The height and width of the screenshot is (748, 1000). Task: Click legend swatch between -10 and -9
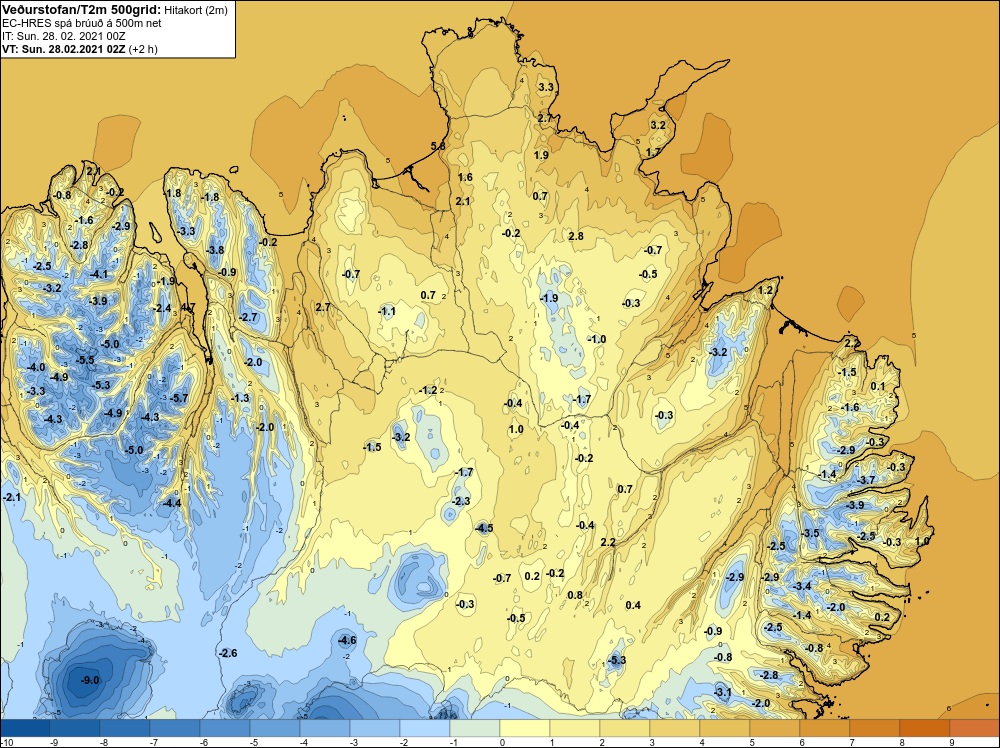point(25,728)
